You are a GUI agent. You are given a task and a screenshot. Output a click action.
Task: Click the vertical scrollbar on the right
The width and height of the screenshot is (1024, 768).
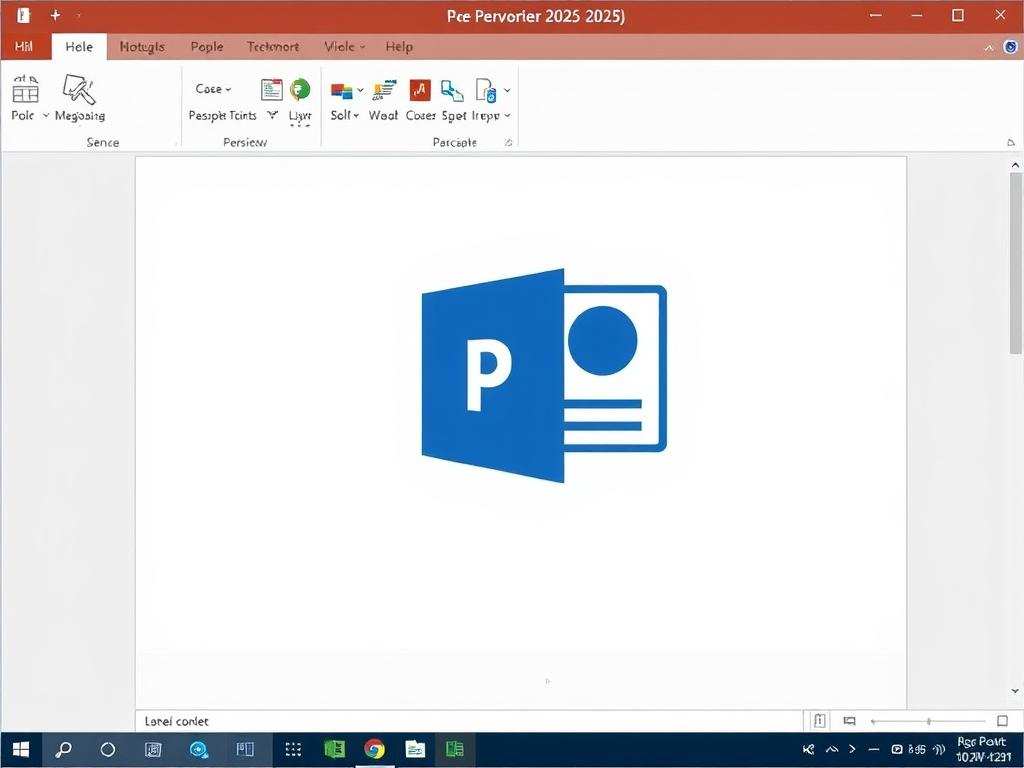(x=1016, y=265)
